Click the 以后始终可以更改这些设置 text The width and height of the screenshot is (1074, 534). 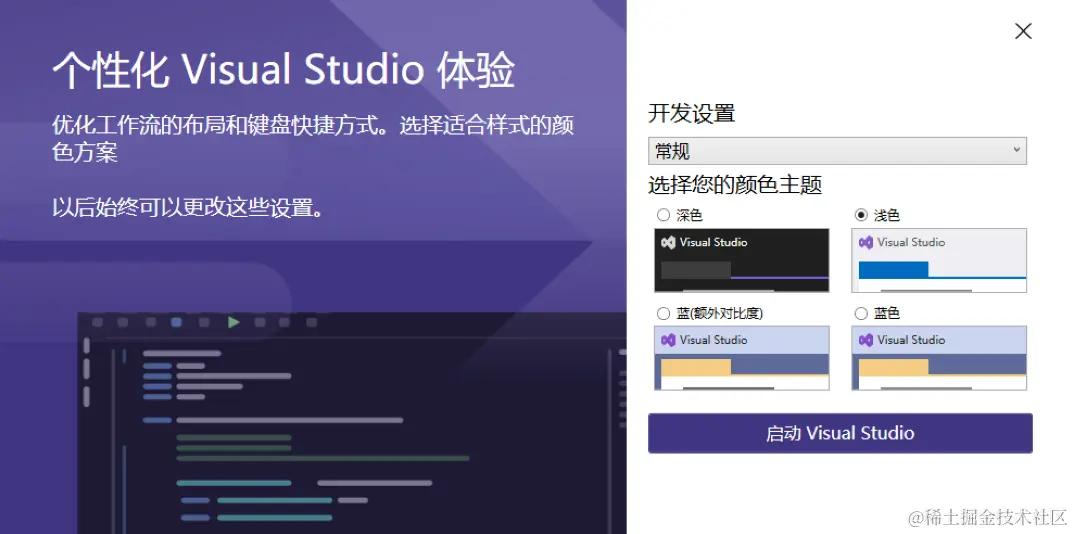[x=188, y=207]
